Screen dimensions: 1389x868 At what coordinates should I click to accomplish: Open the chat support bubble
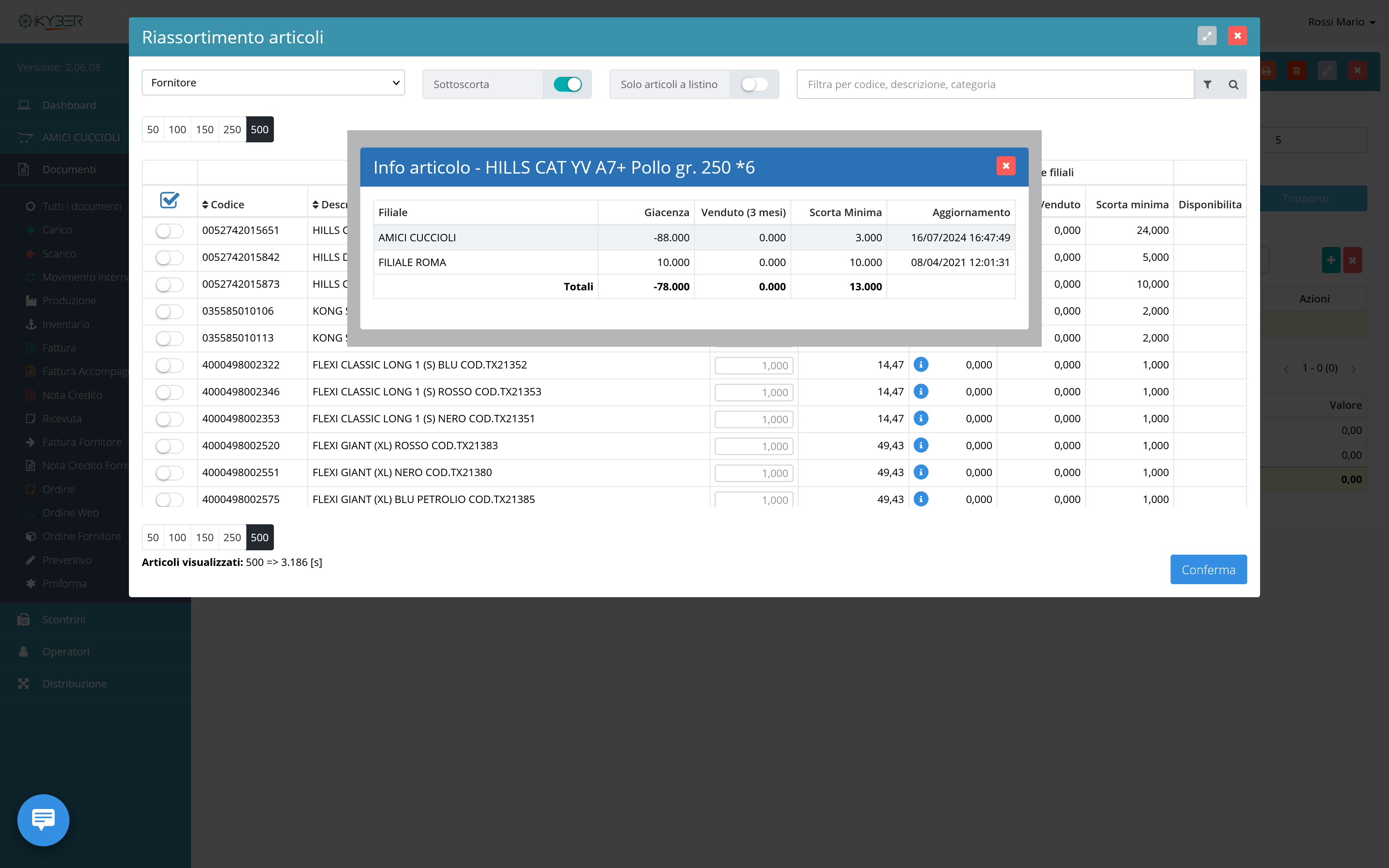43,820
